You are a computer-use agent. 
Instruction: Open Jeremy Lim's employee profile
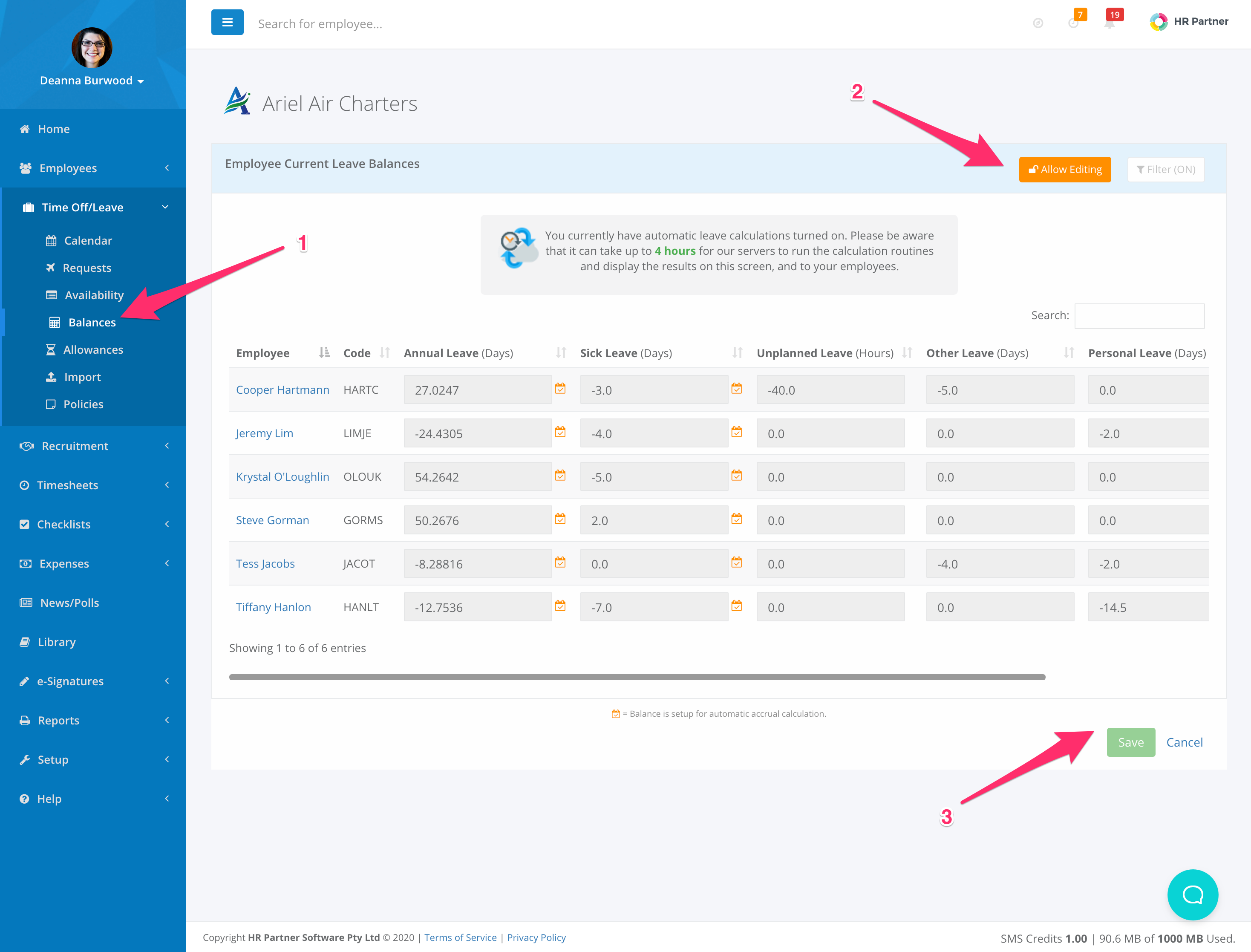click(264, 433)
